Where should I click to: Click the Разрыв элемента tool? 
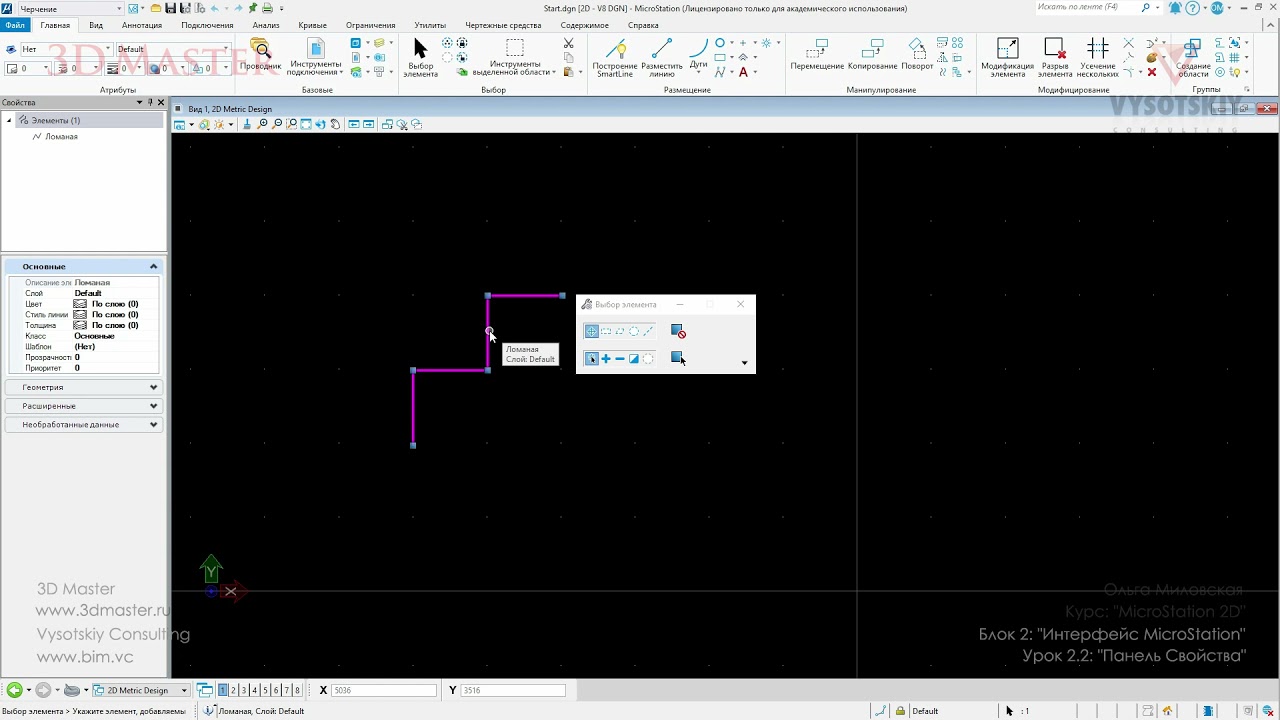coord(1054,58)
